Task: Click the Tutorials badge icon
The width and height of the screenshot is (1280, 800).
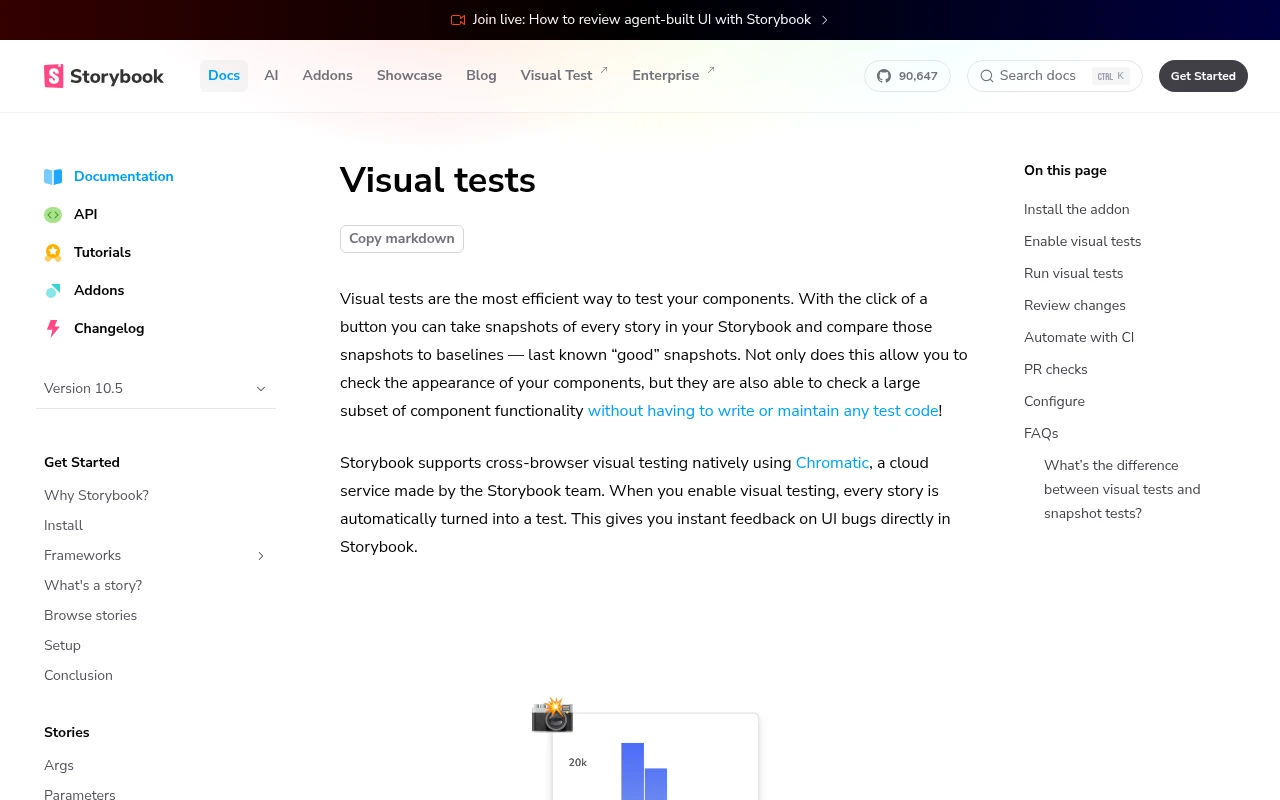Action: click(53, 253)
